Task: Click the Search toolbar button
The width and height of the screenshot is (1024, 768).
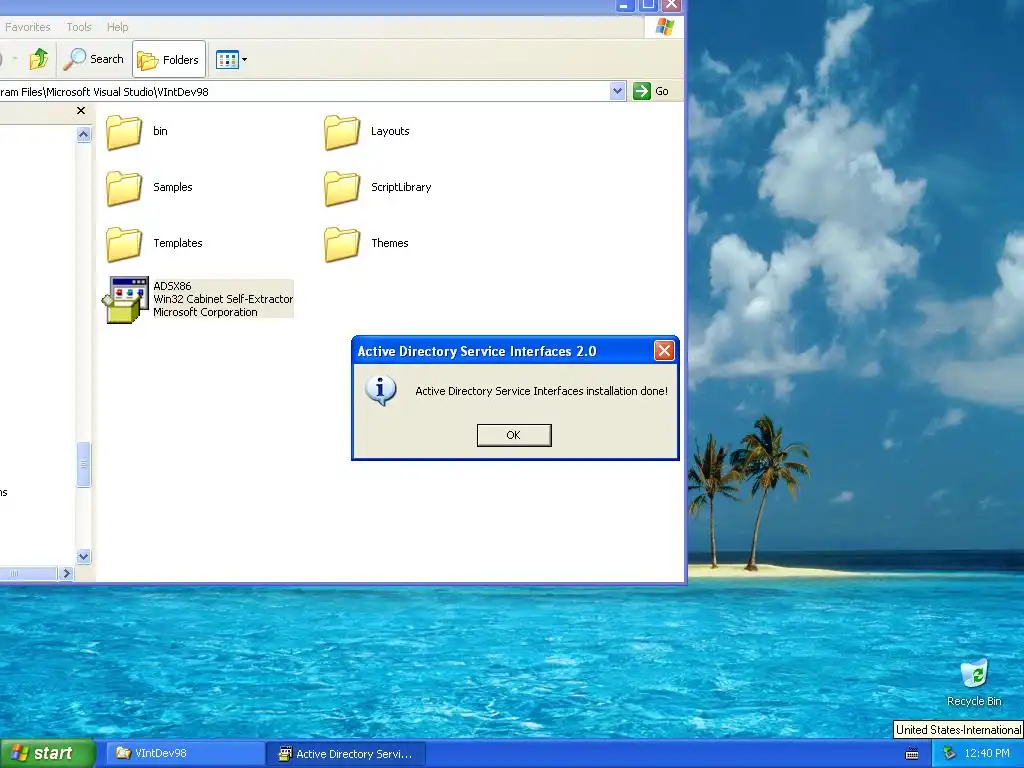Action: pos(93,59)
